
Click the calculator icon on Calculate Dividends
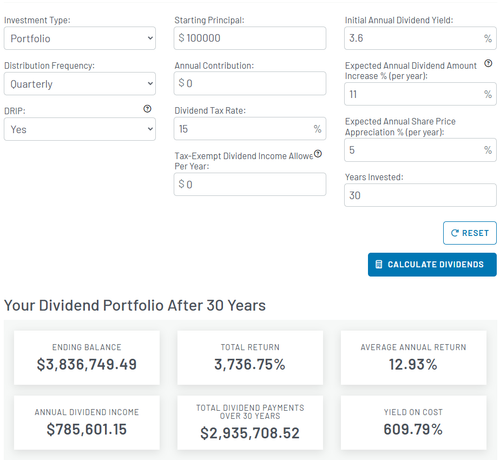(x=379, y=264)
